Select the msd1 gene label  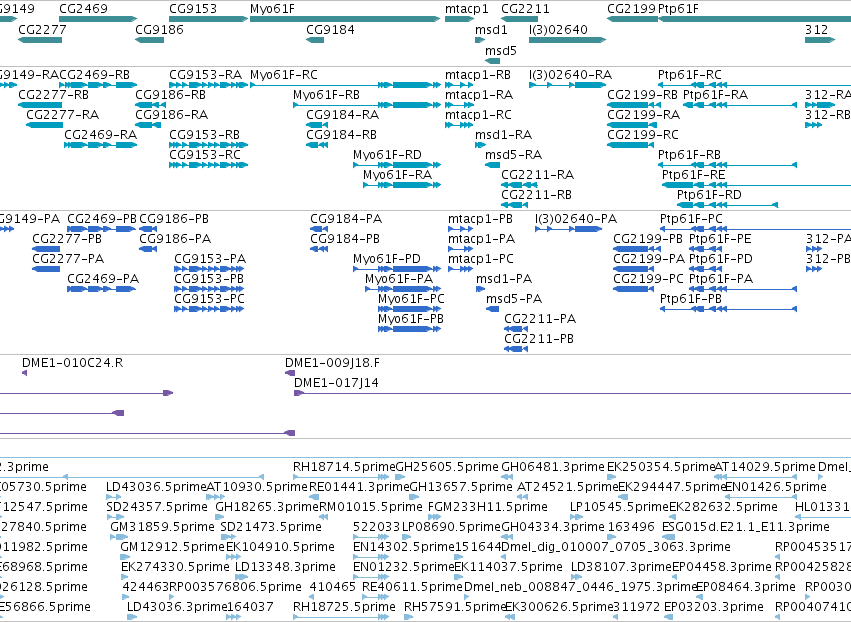pos(491,29)
